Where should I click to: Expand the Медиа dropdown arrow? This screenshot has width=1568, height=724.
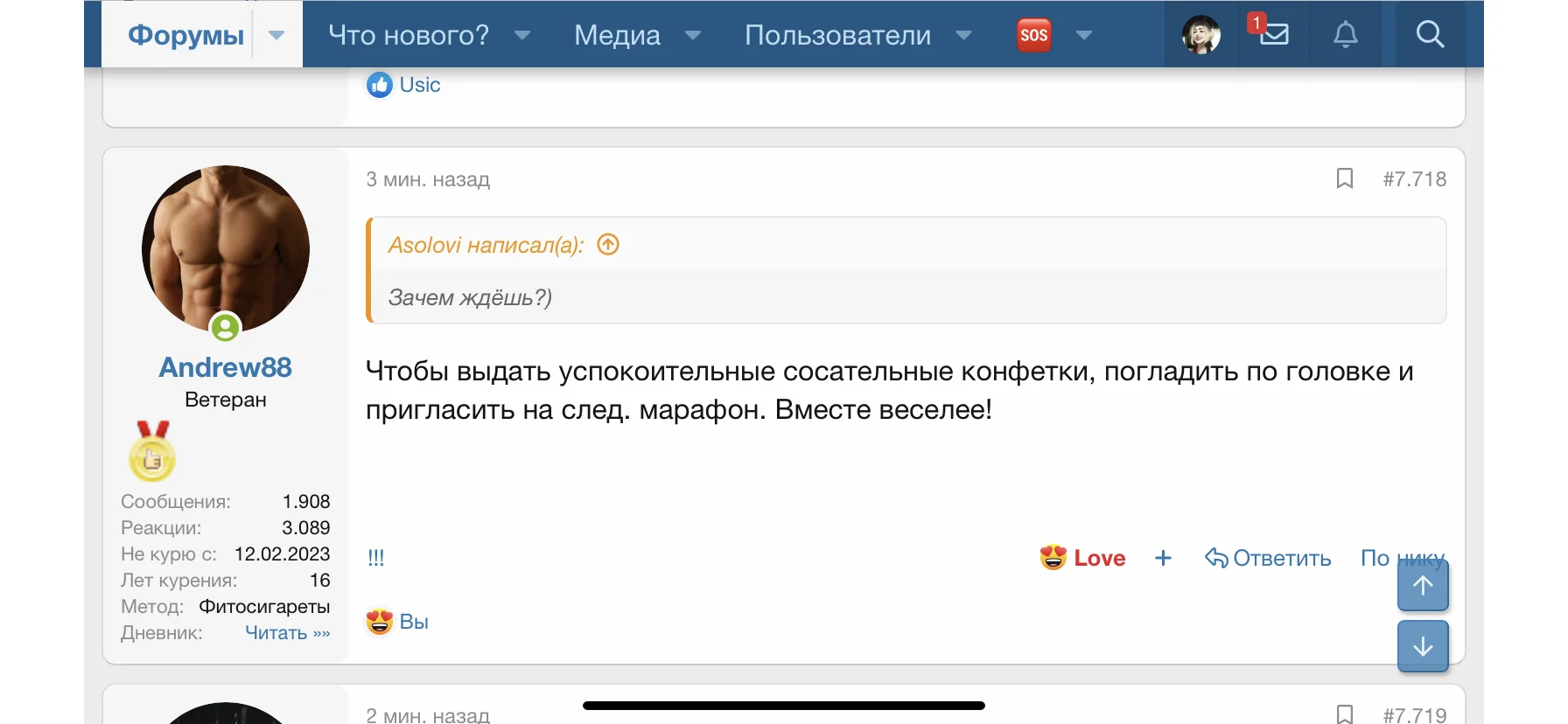pyautogui.click(x=693, y=36)
